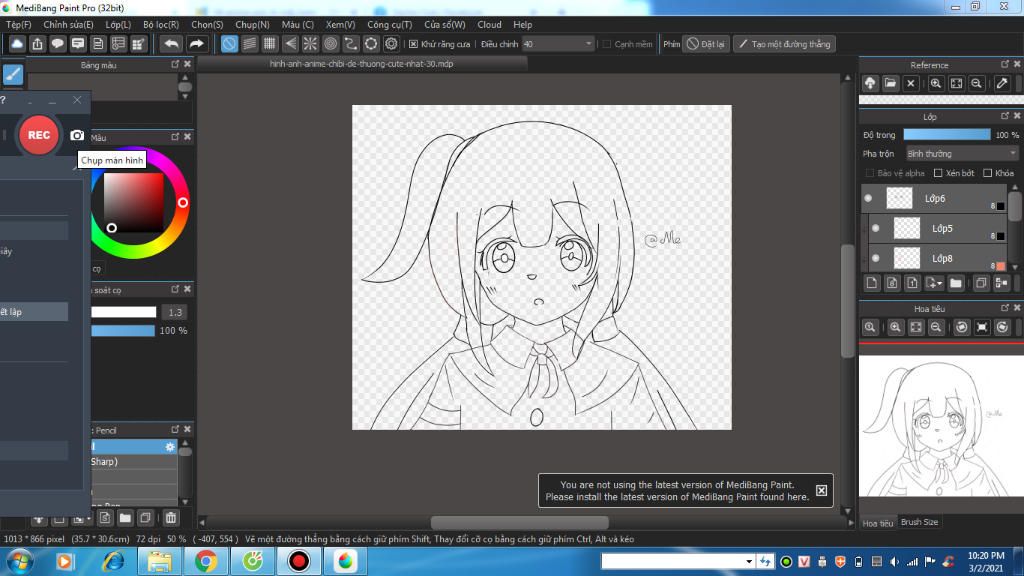The image size is (1024, 576).
Task: Open Cloud menu
Action: [489, 24]
